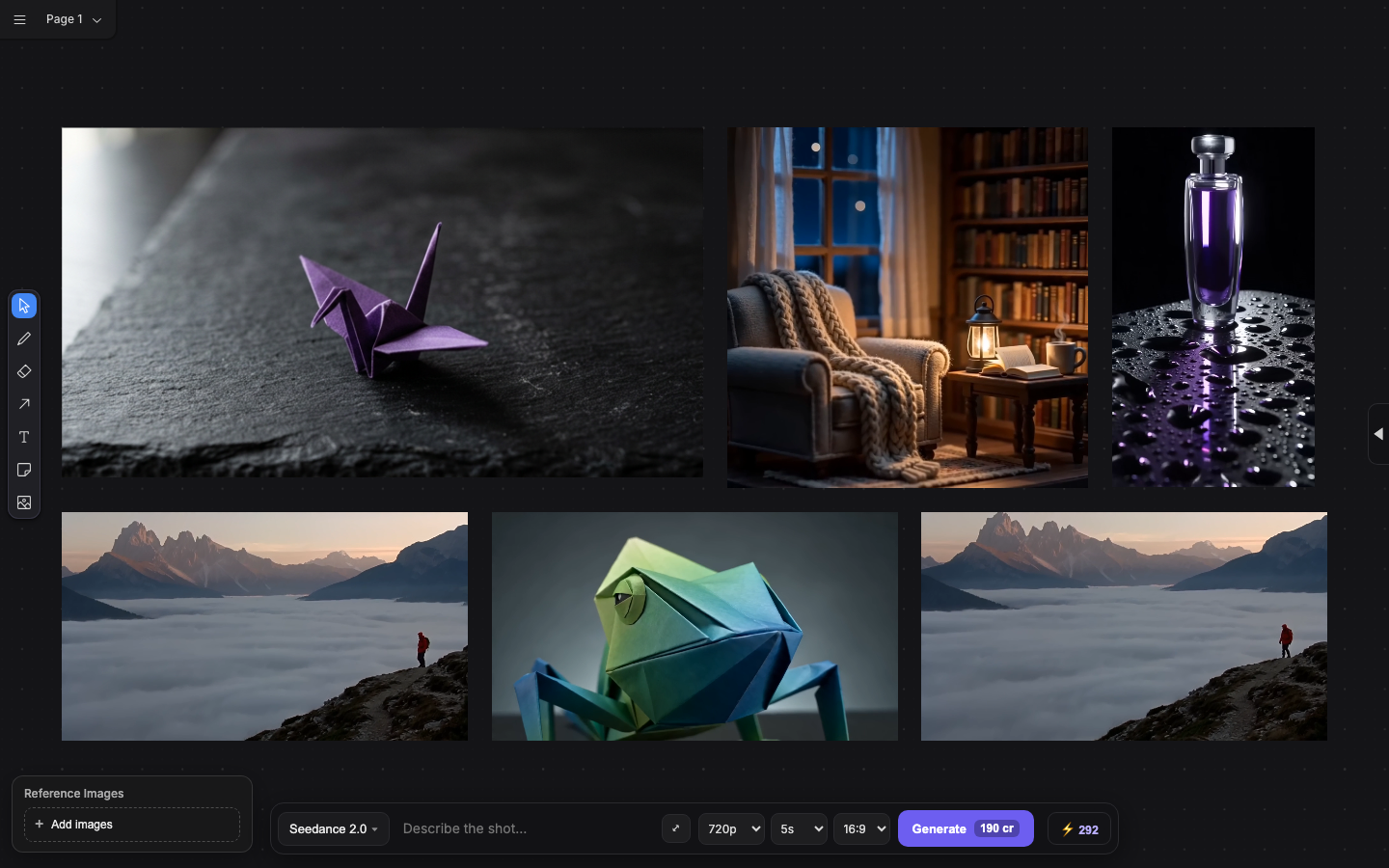Open the Seedance 2.0 model selector
This screenshot has height=868, width=1389.
(334, 828)
